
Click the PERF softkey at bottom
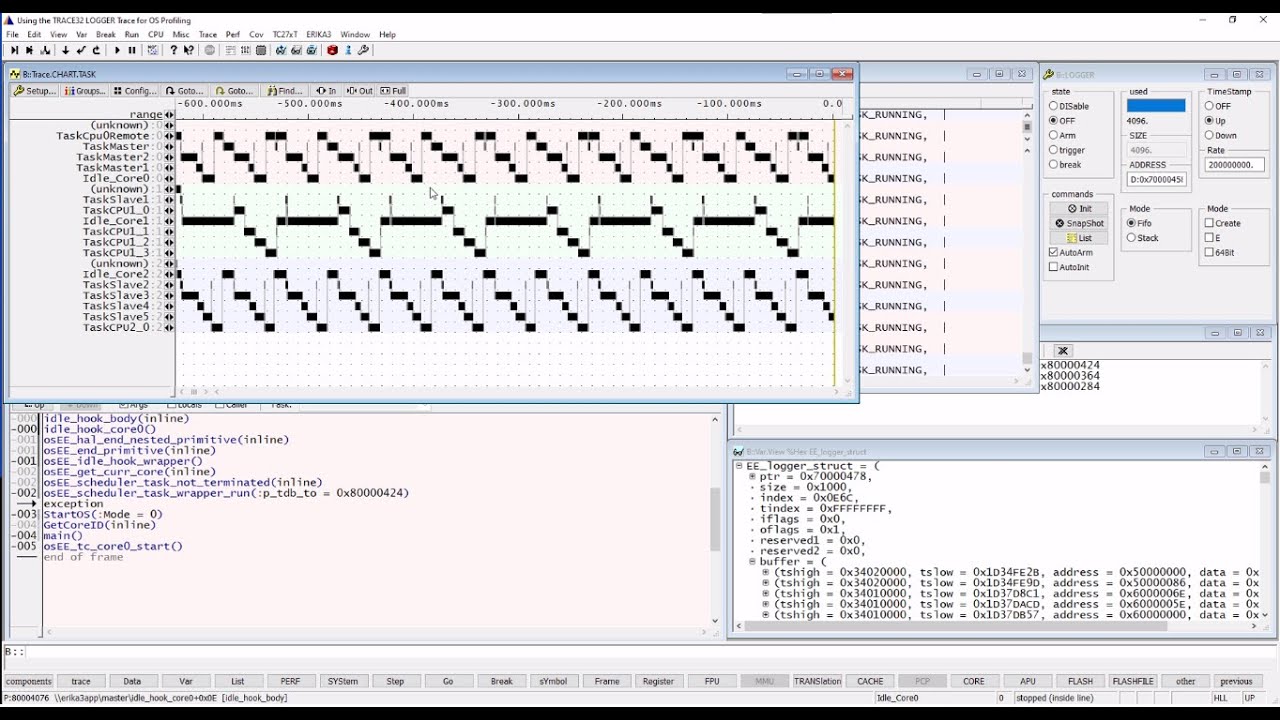290,681
